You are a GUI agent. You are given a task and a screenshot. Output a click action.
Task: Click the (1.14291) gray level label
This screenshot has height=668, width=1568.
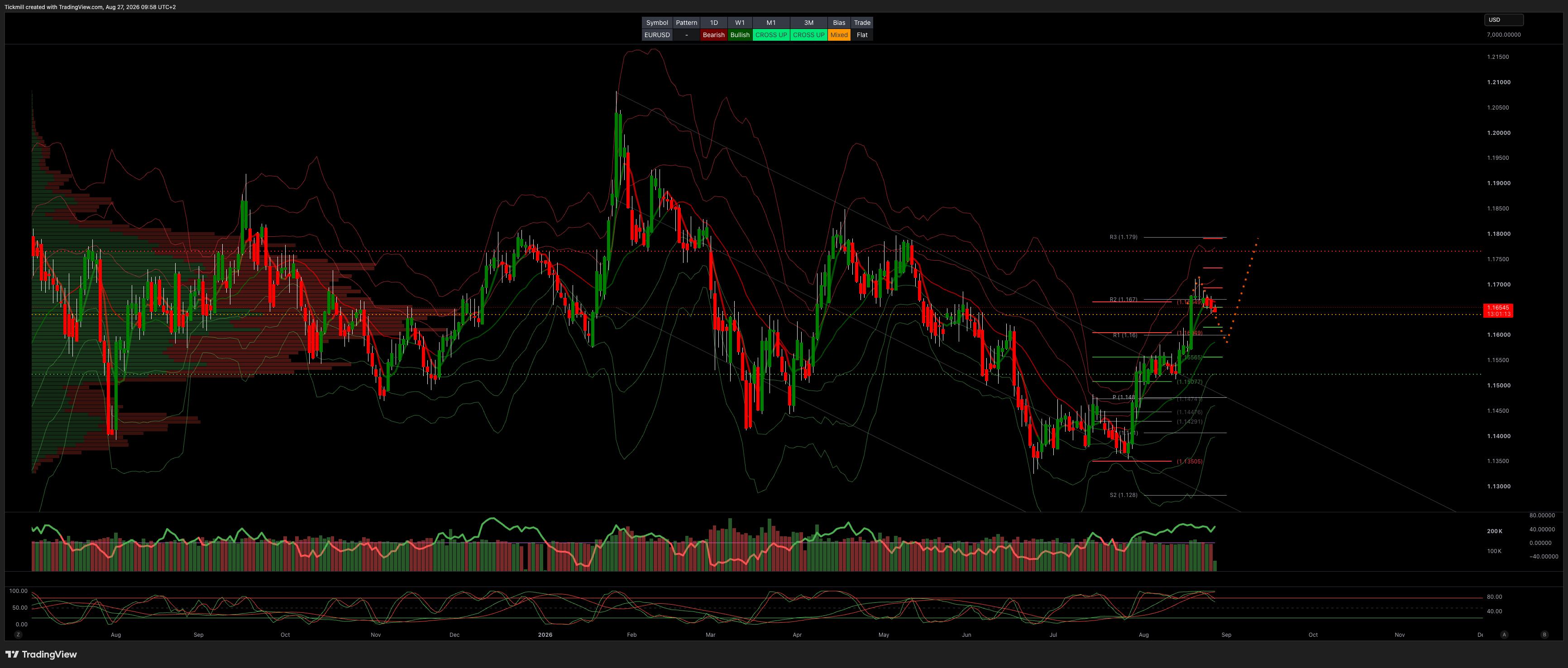tap(1190, 421)
